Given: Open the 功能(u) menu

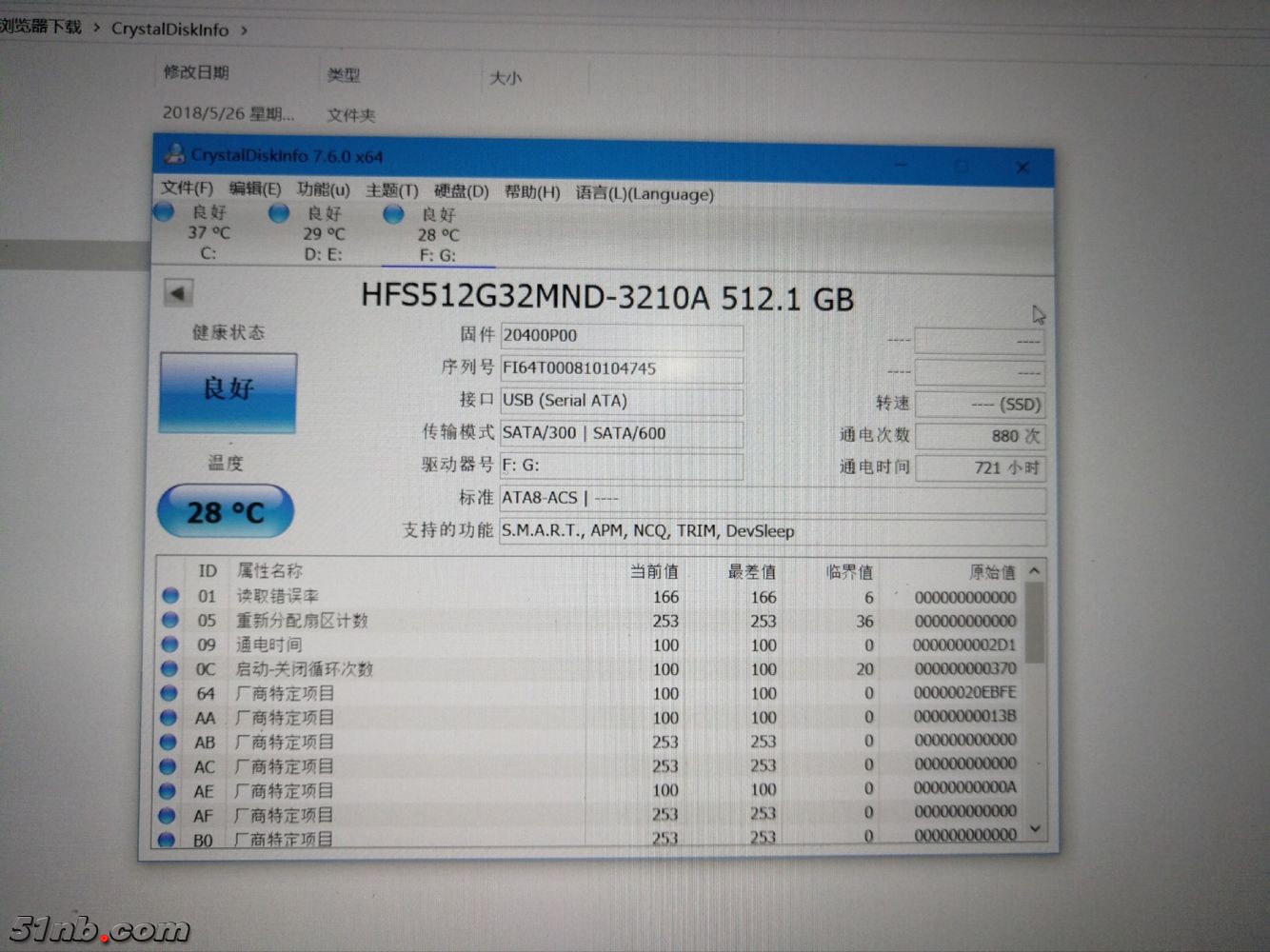Looking at the screenshot, I should (x=323, y=189).
